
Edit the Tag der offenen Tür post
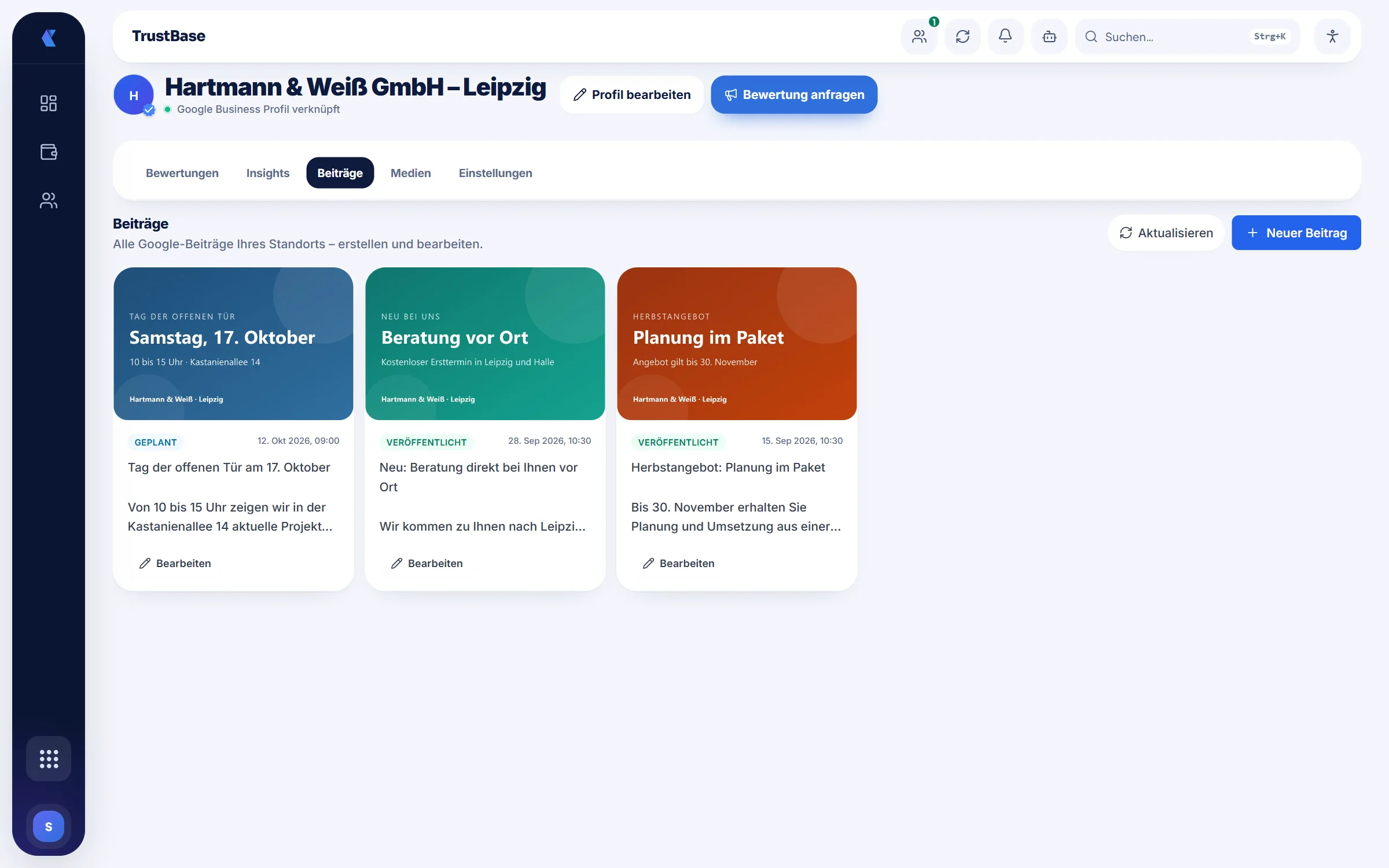[175, 563]
